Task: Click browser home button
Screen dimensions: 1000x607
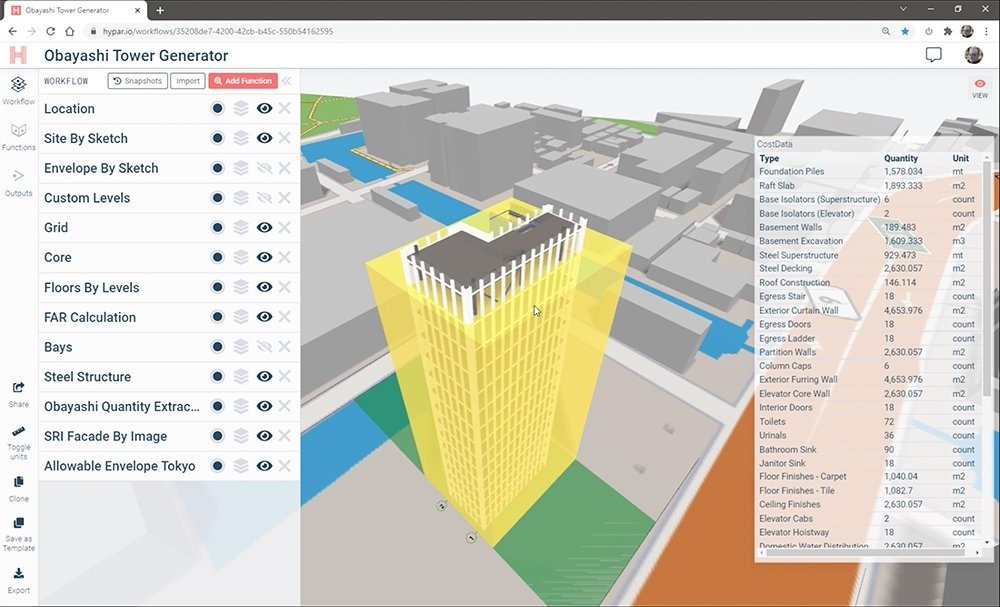Action: tap(70, 31)
